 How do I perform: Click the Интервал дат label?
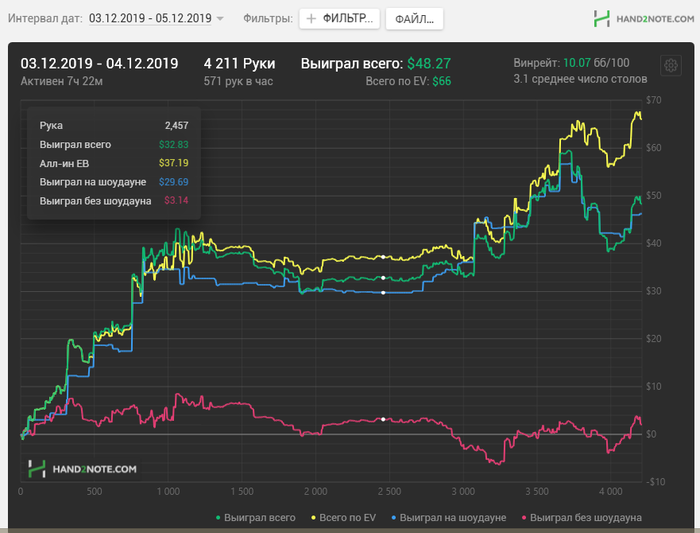45,19
